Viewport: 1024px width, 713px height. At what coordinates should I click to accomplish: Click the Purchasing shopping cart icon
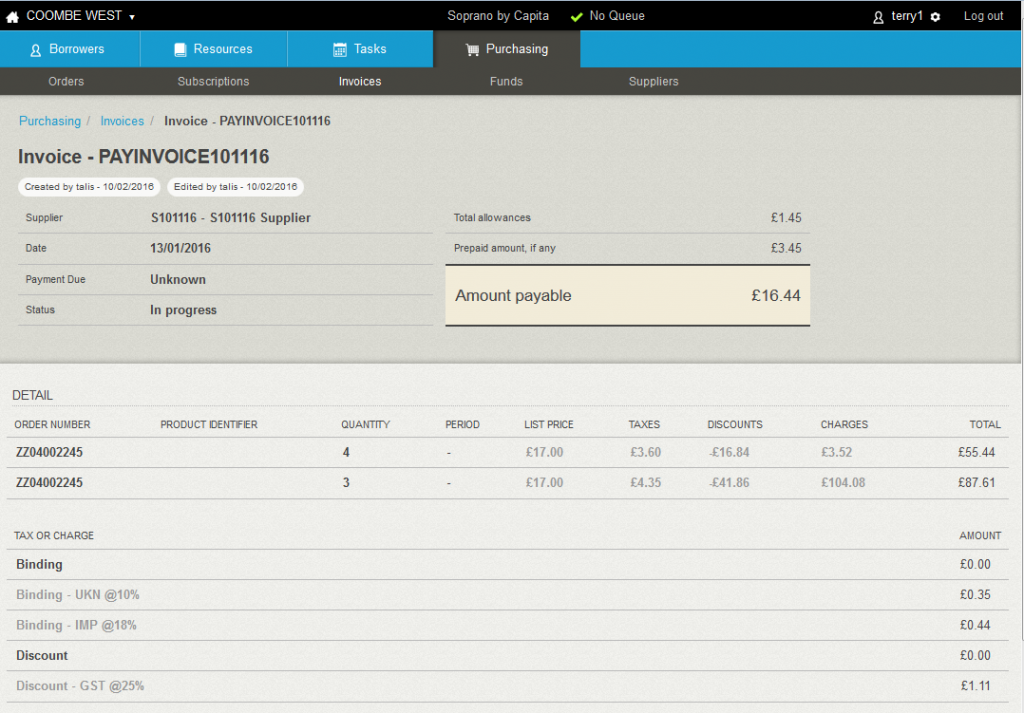[473, 50]
